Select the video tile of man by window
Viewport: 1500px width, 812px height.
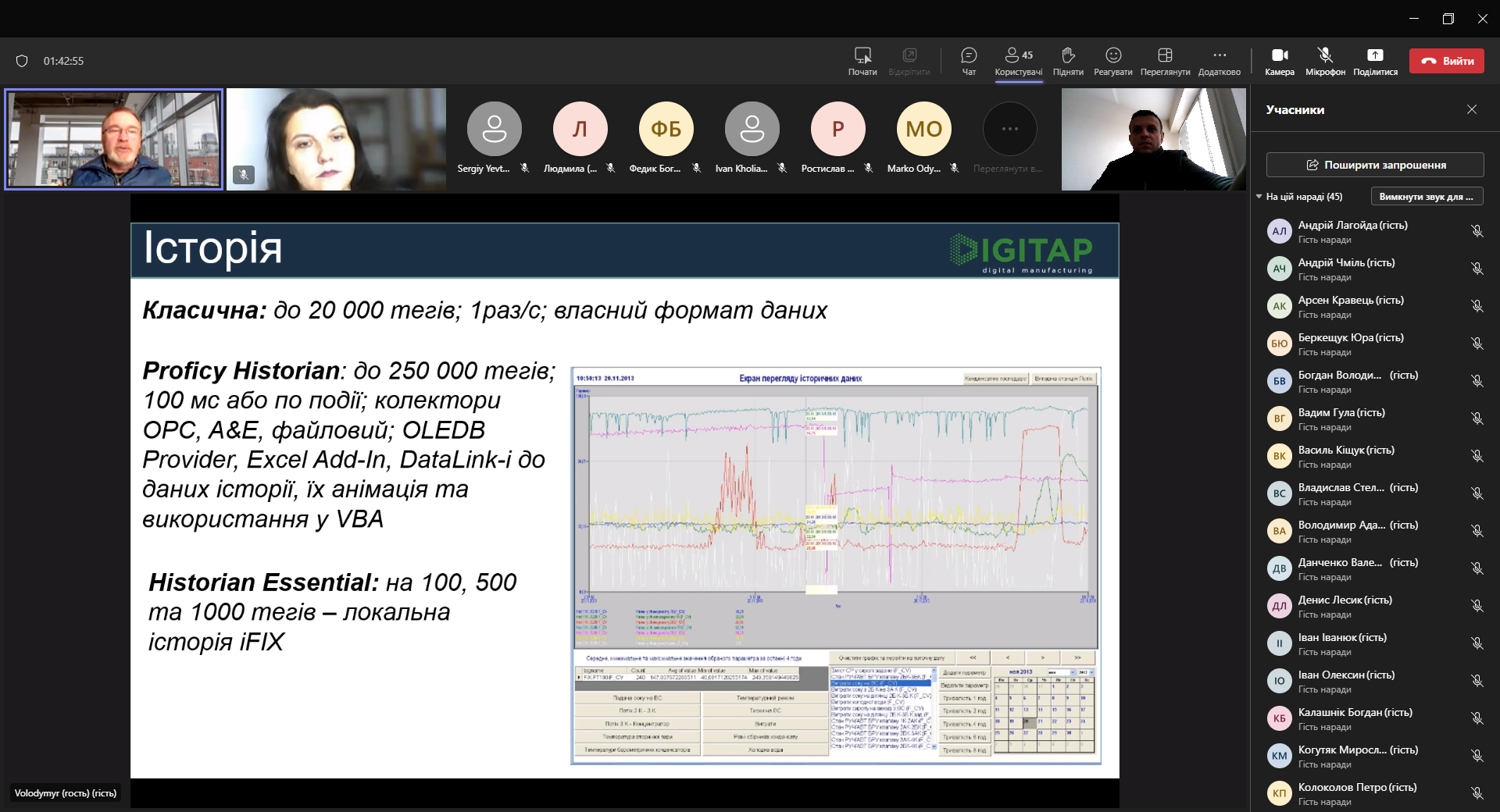click(x=1153, y=139)
